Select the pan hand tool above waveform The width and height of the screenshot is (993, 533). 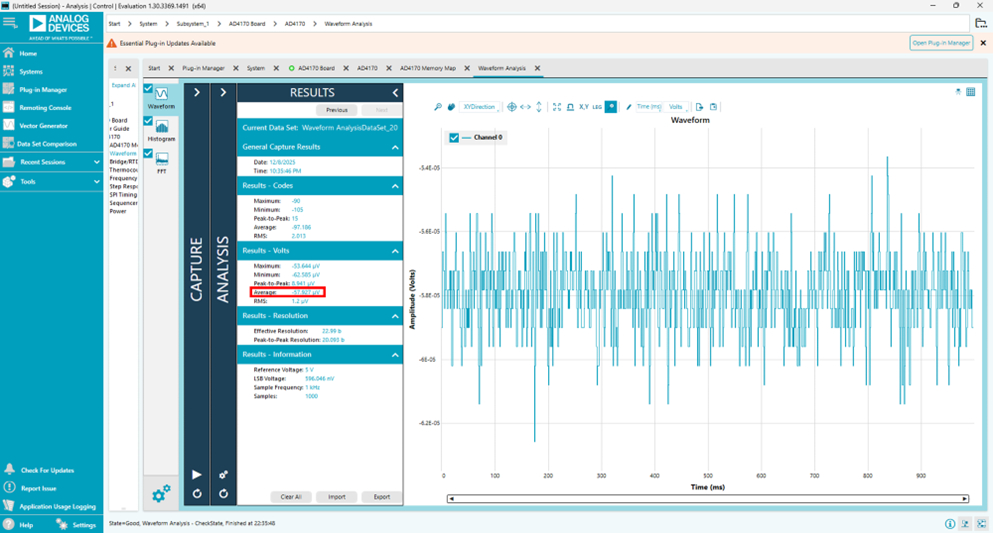[451, 107]
